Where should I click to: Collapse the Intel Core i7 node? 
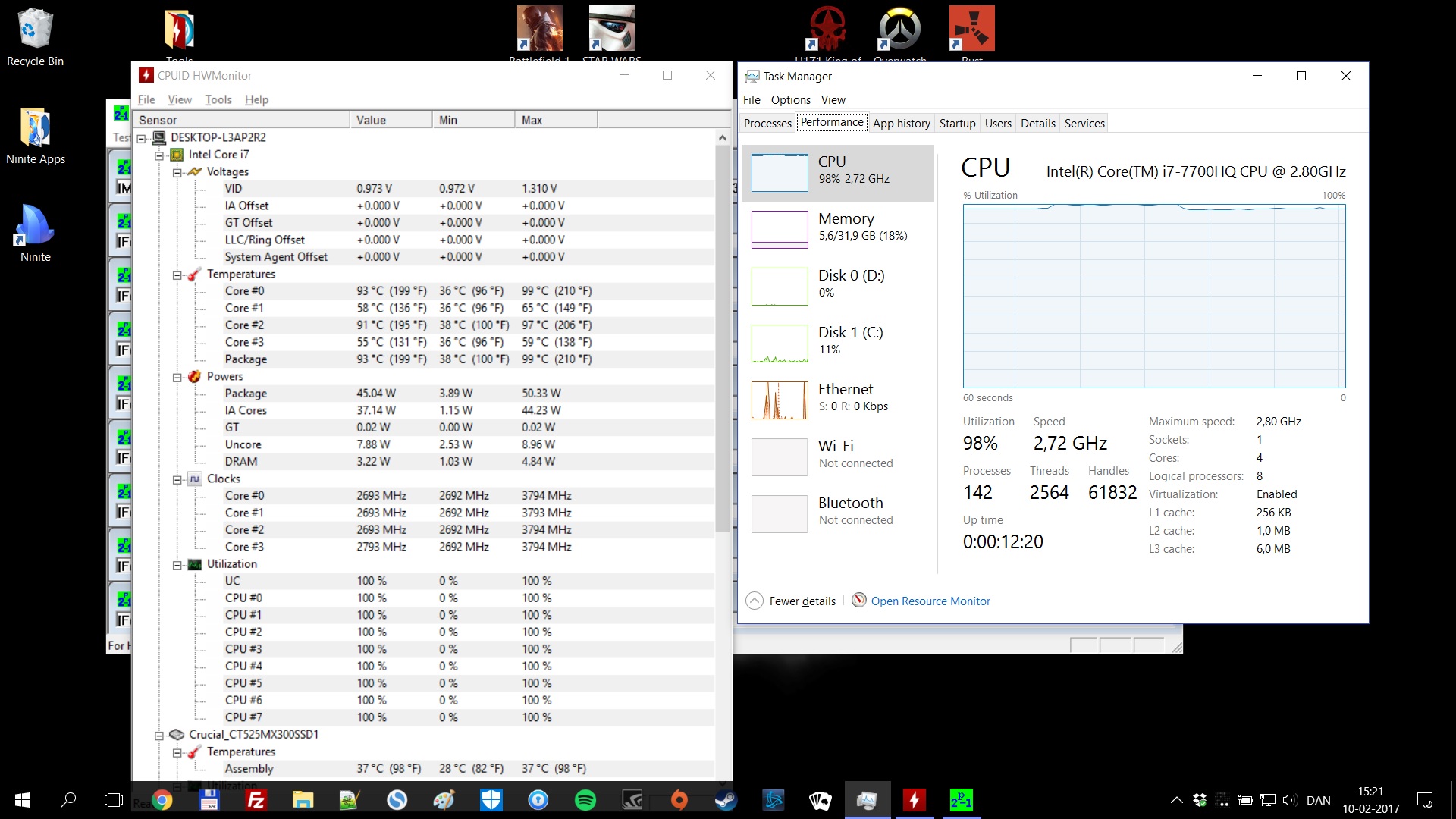[159, 155]
